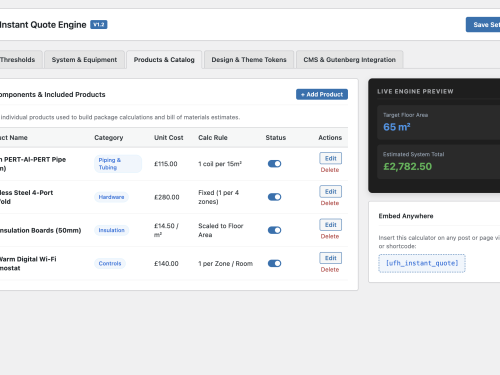Edit the Steel 4-Port Manifold row
The image size is (500, 375).
coord(331,192)
